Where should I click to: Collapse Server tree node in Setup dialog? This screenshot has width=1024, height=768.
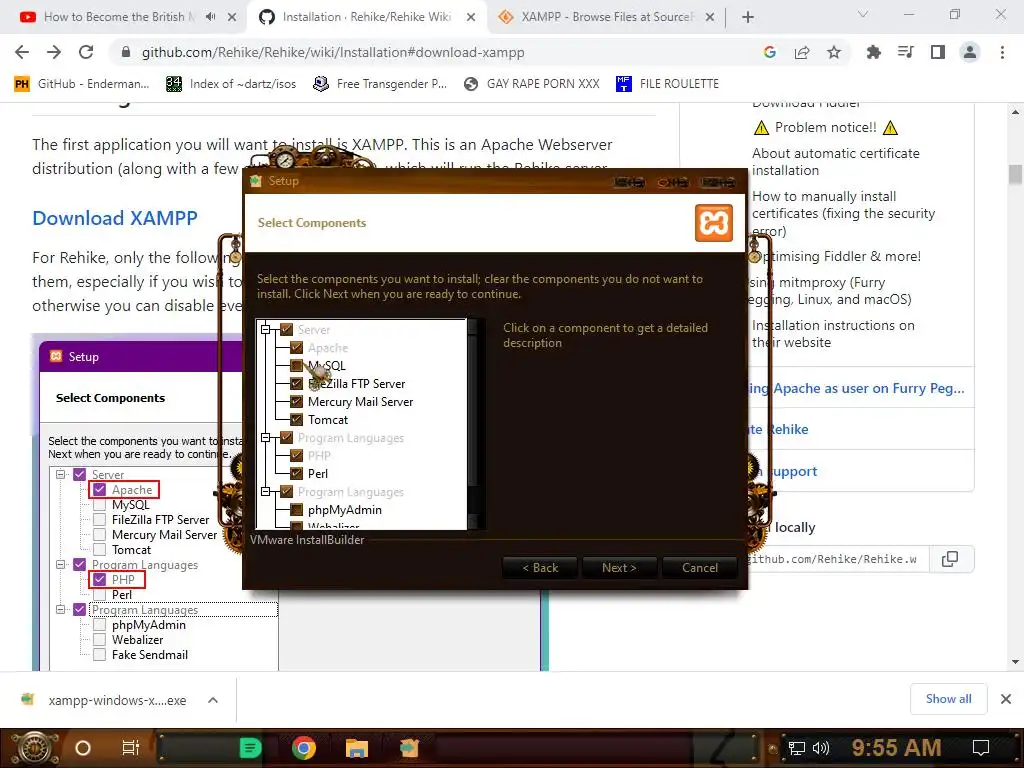(266, 330)
